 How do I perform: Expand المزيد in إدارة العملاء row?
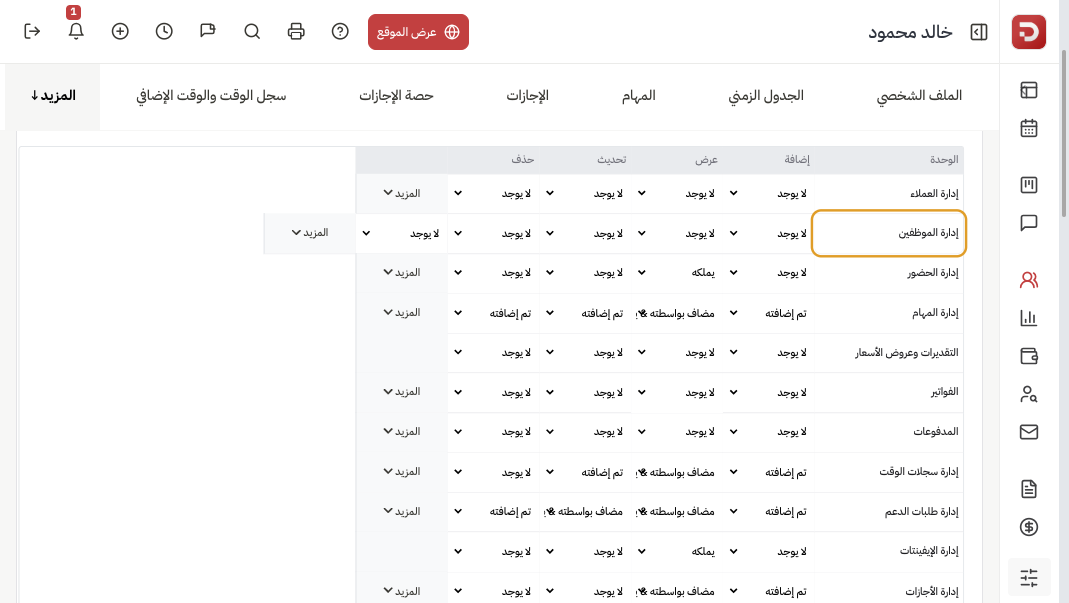(402, 194)
